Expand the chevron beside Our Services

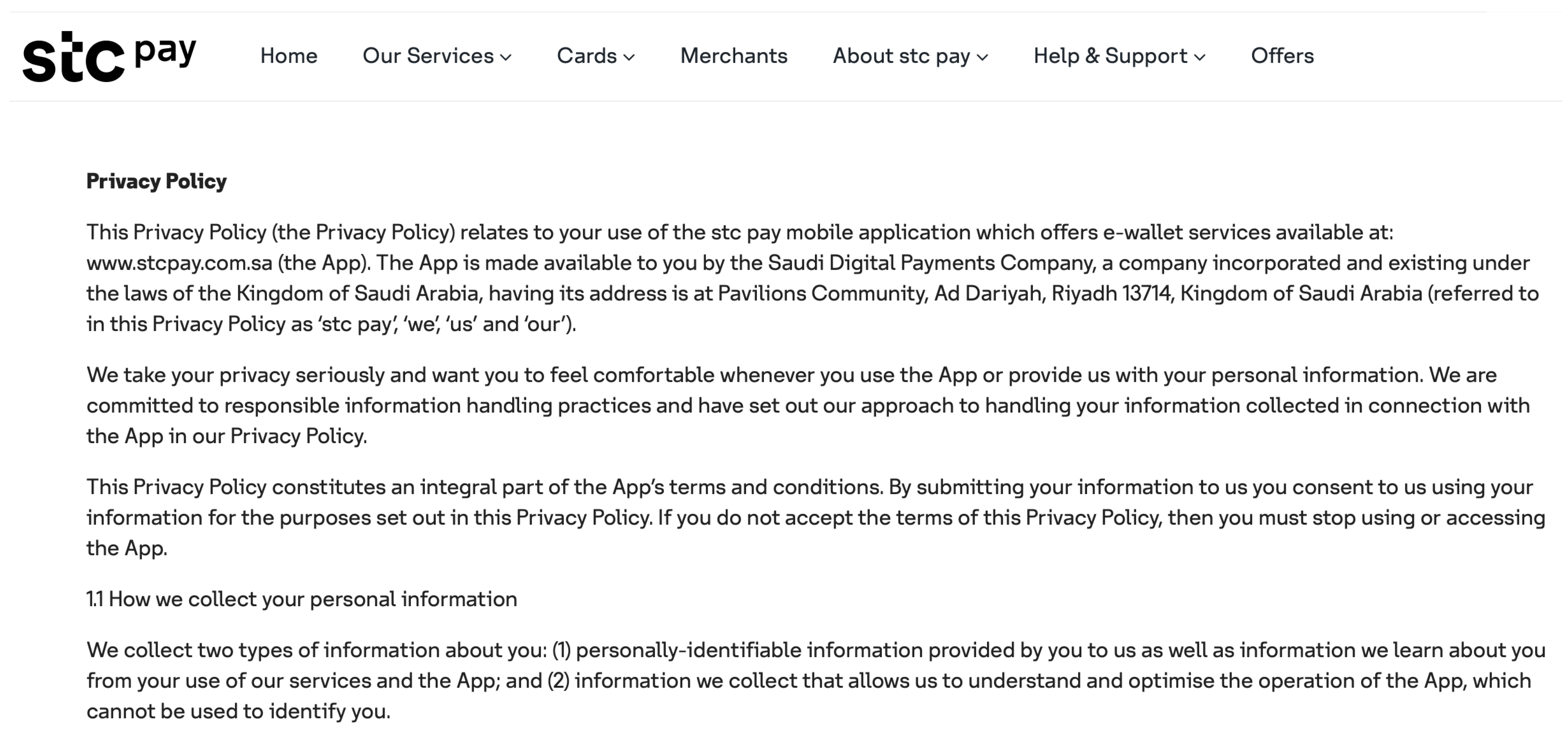tap(506, 58)
